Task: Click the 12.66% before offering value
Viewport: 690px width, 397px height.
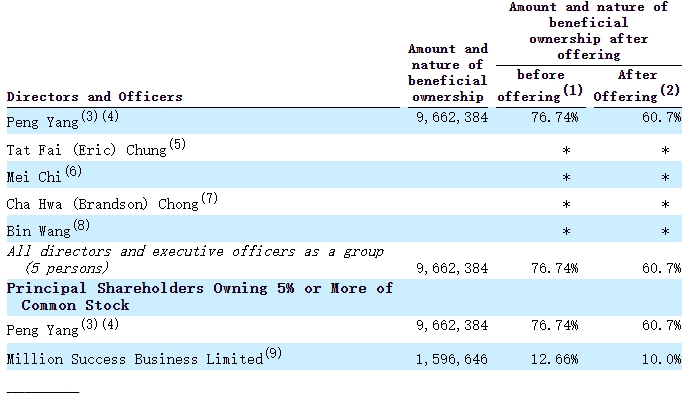Action: [x=554, y=360]
